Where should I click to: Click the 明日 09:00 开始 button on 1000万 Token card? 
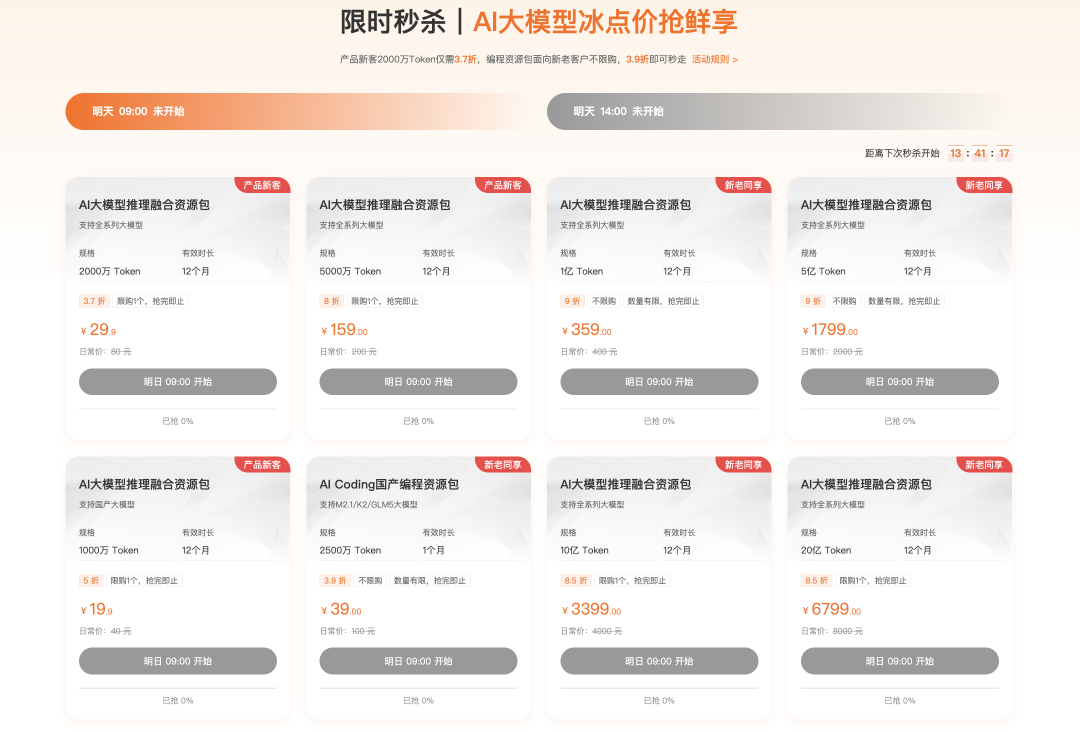(x=178, y=661)
